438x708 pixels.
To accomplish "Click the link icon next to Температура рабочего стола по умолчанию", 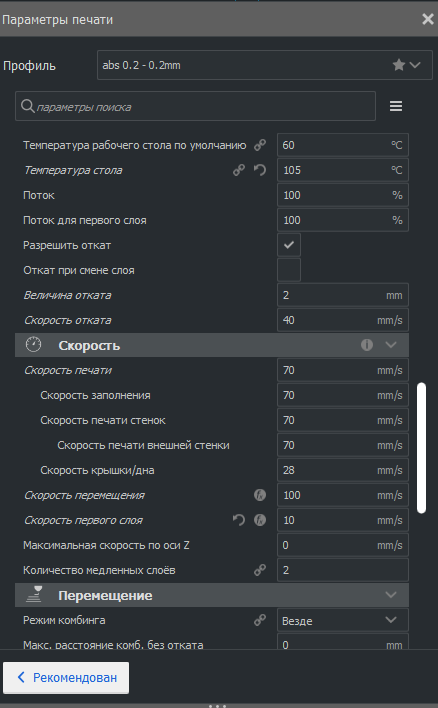I will (260, 145).
